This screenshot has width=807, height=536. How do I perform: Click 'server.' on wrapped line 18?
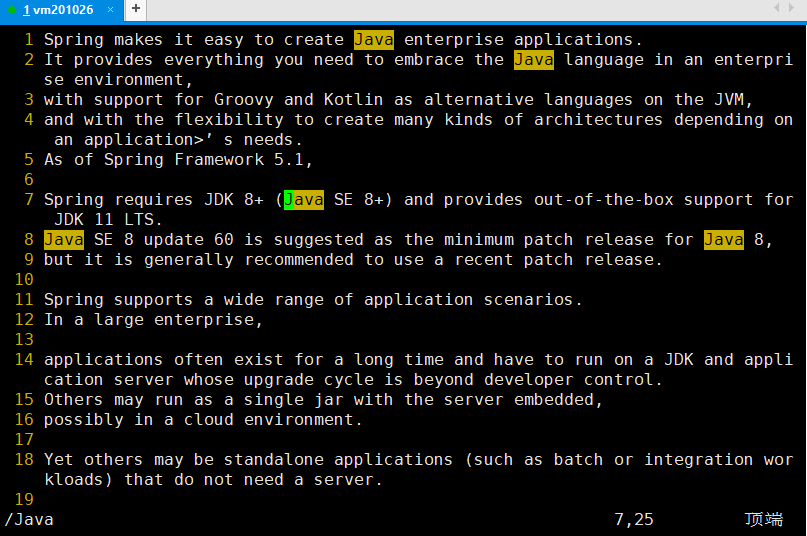coord(348,480)
